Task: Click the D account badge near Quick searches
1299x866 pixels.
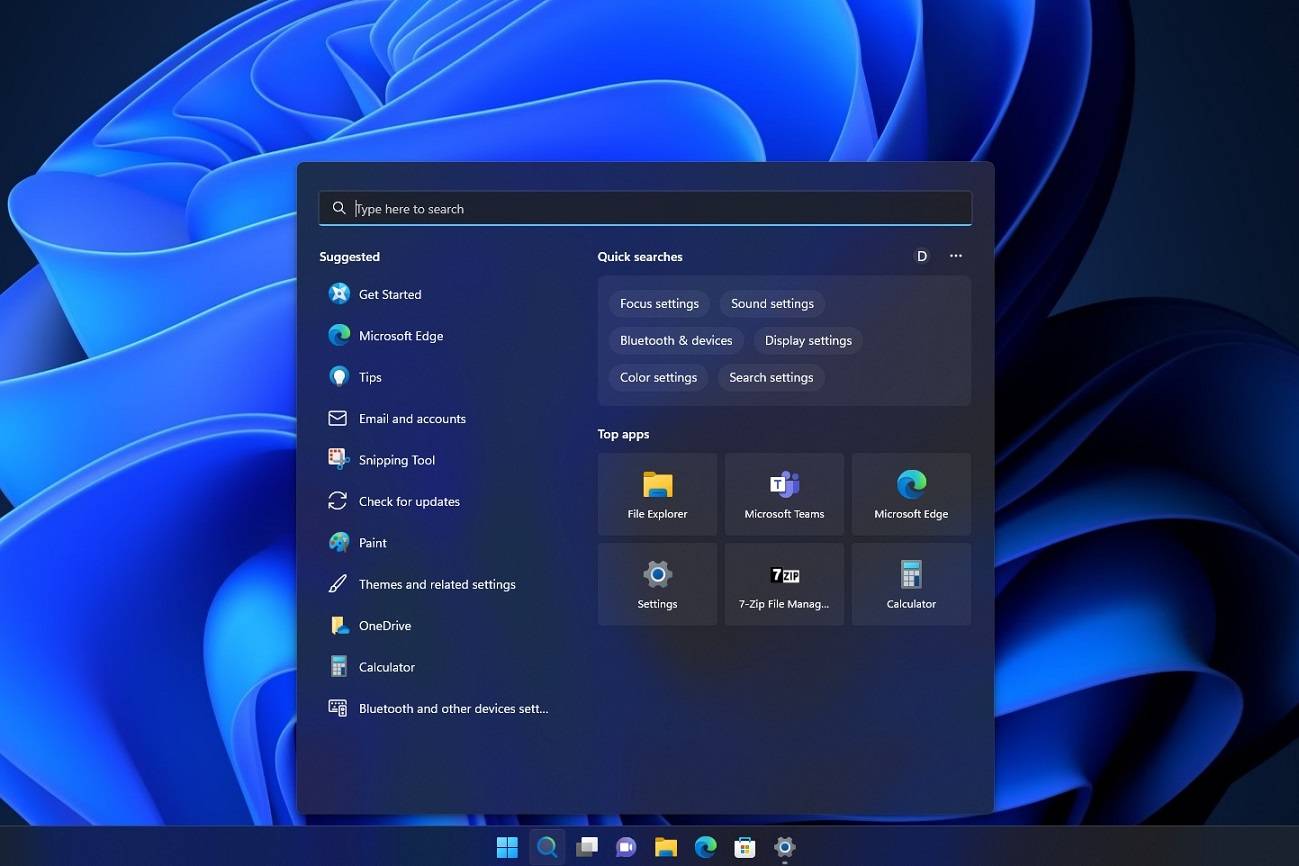Action: click(921, 256)
